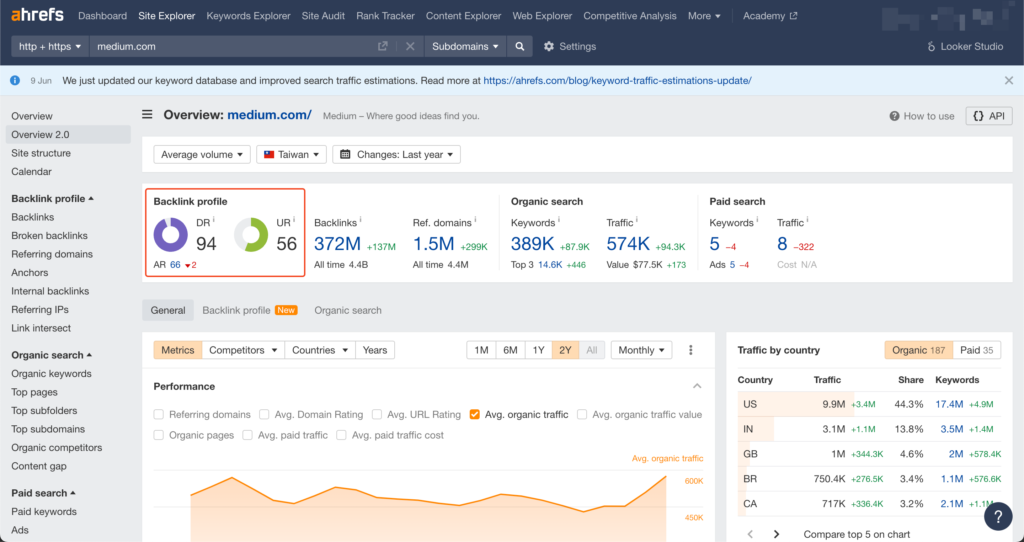Screen dimensions: 1024x542
Task: Enable Referring domains checkbox
Action: (159, 414)
